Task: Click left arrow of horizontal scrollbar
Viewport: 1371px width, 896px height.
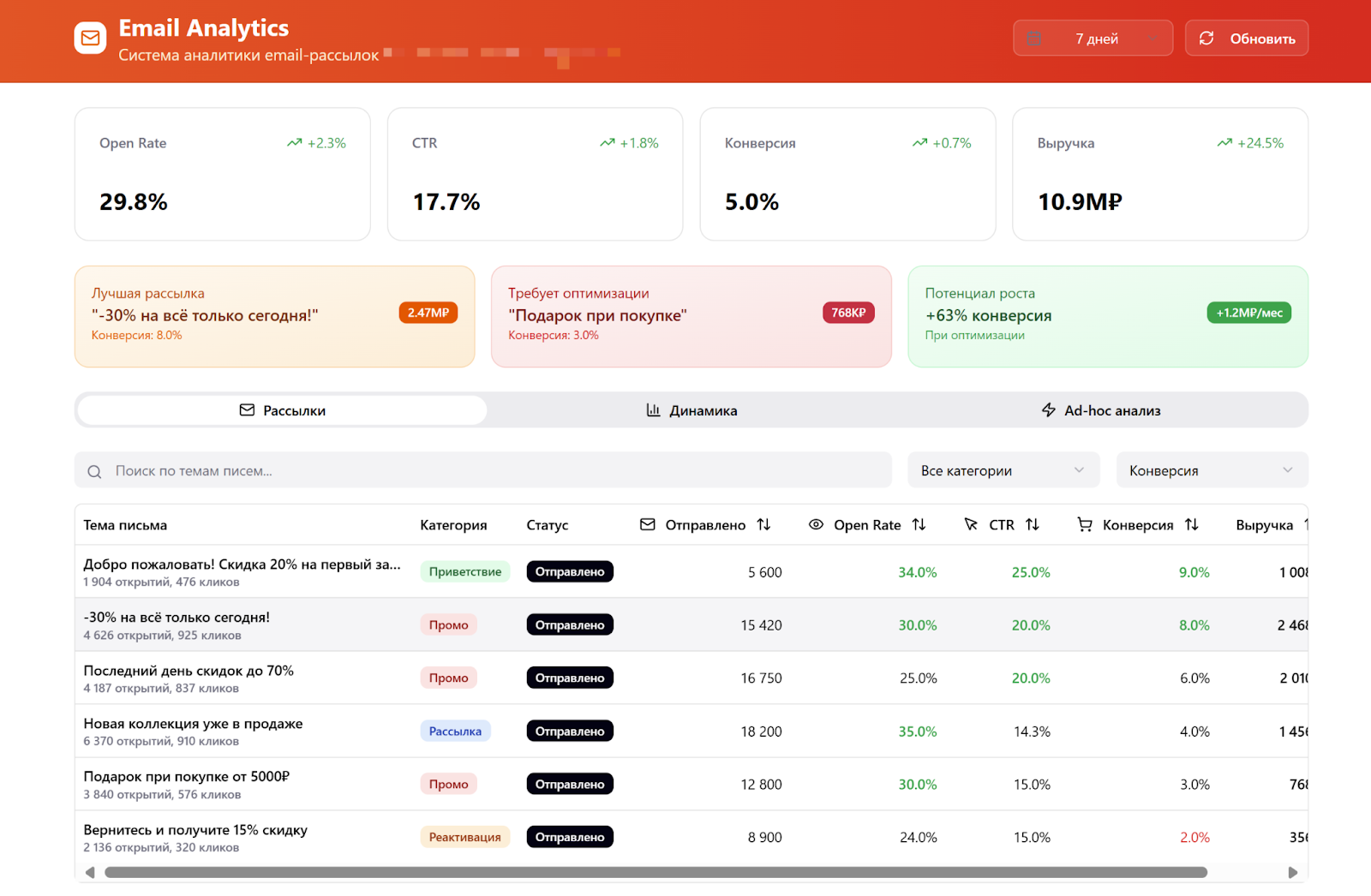Action: tap(90, 873)
